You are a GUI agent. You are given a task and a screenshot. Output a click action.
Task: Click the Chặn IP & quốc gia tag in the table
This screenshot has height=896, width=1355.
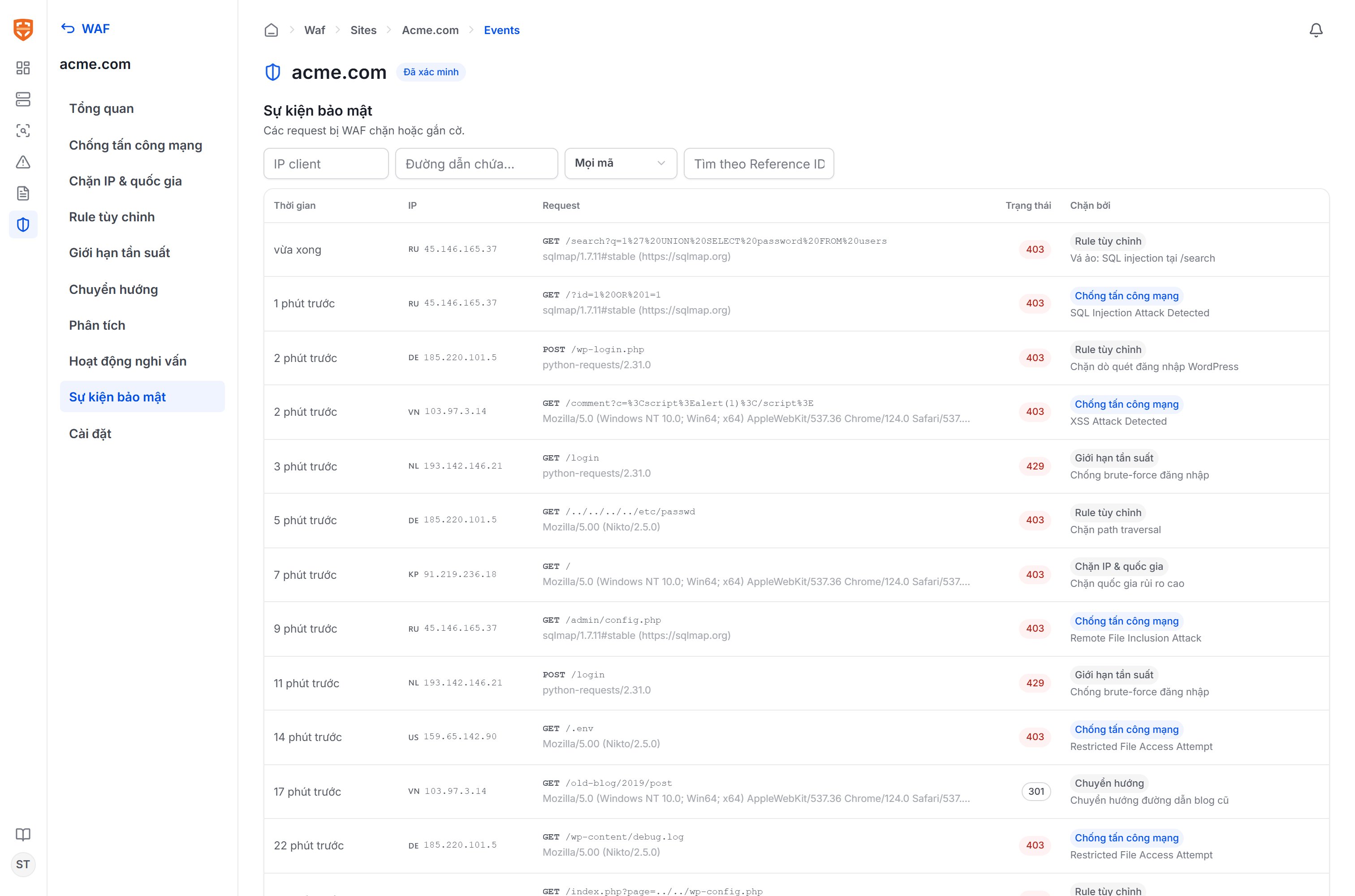point(1119,566)
